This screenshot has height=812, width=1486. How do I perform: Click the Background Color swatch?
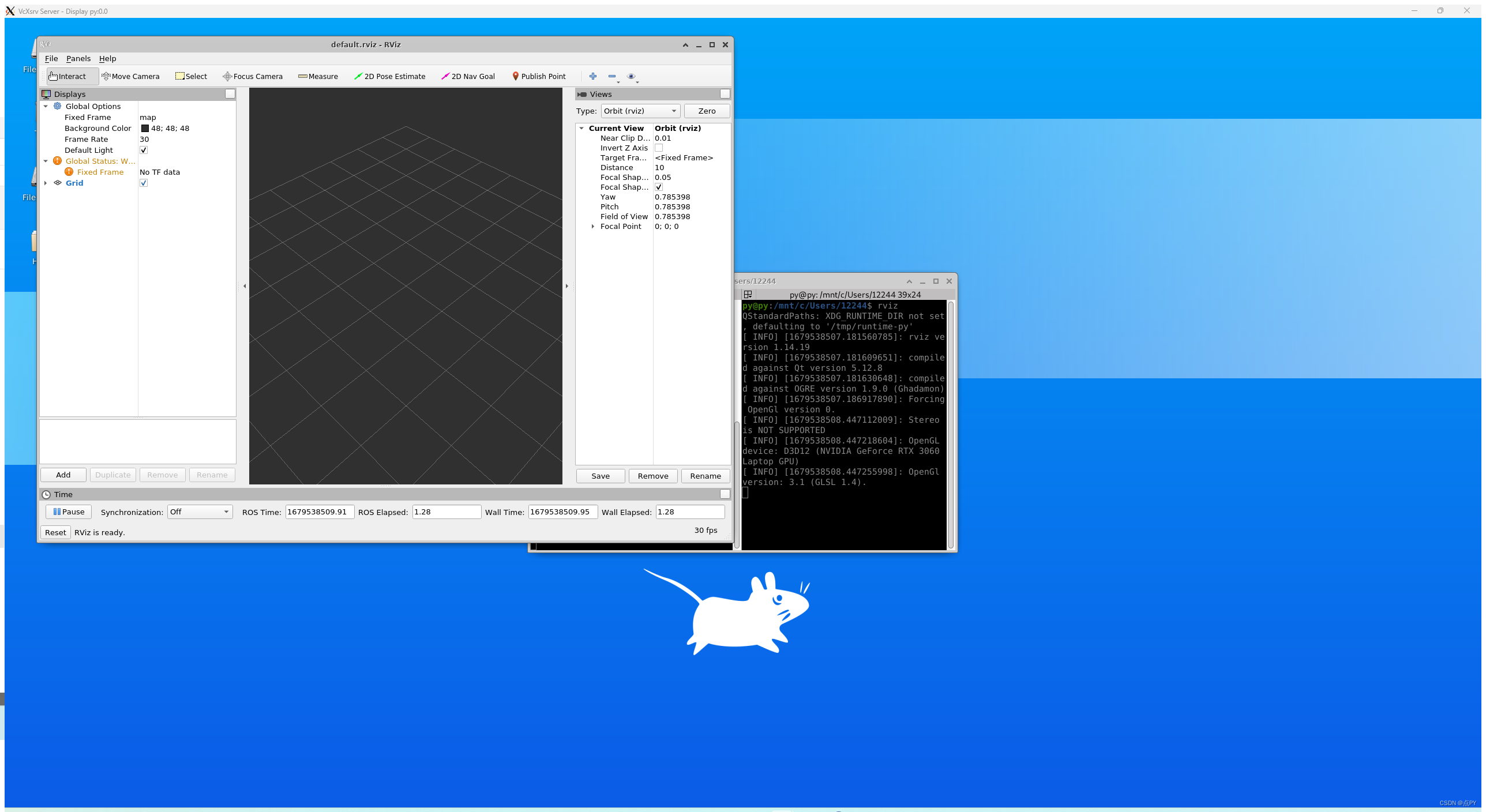coord(146,128)
